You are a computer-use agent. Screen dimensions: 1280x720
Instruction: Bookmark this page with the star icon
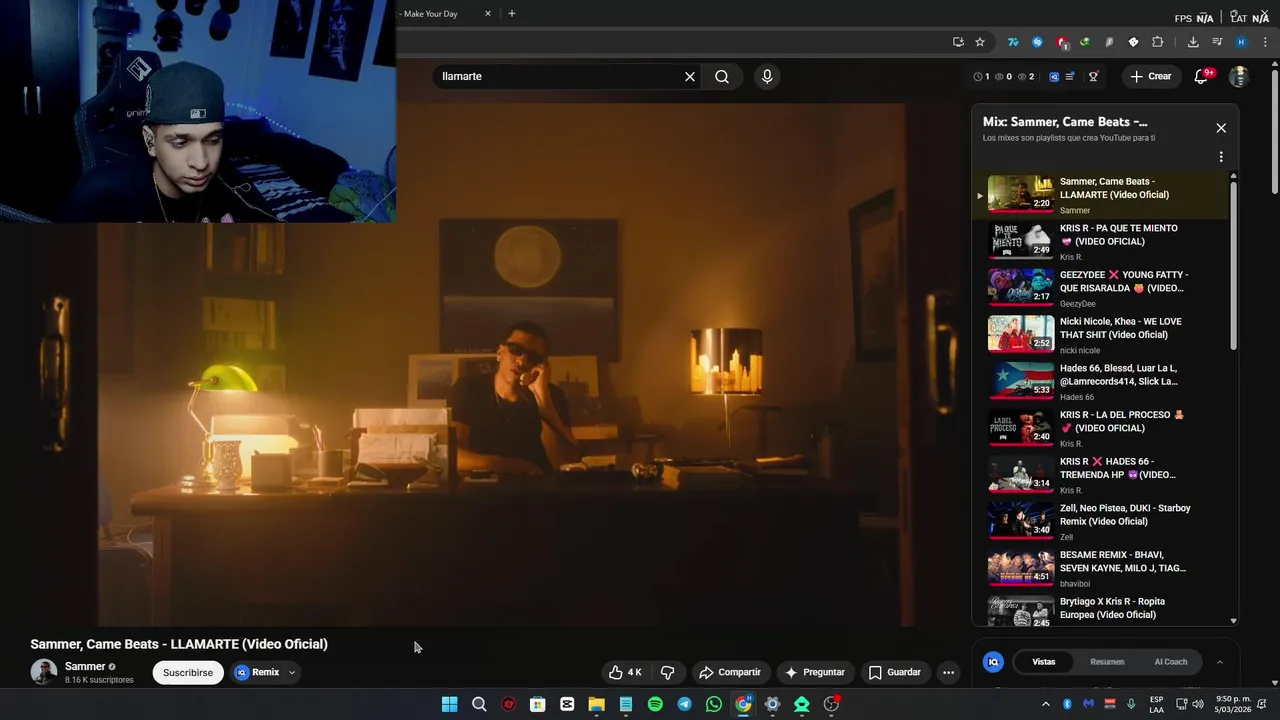tap(980, 42)
